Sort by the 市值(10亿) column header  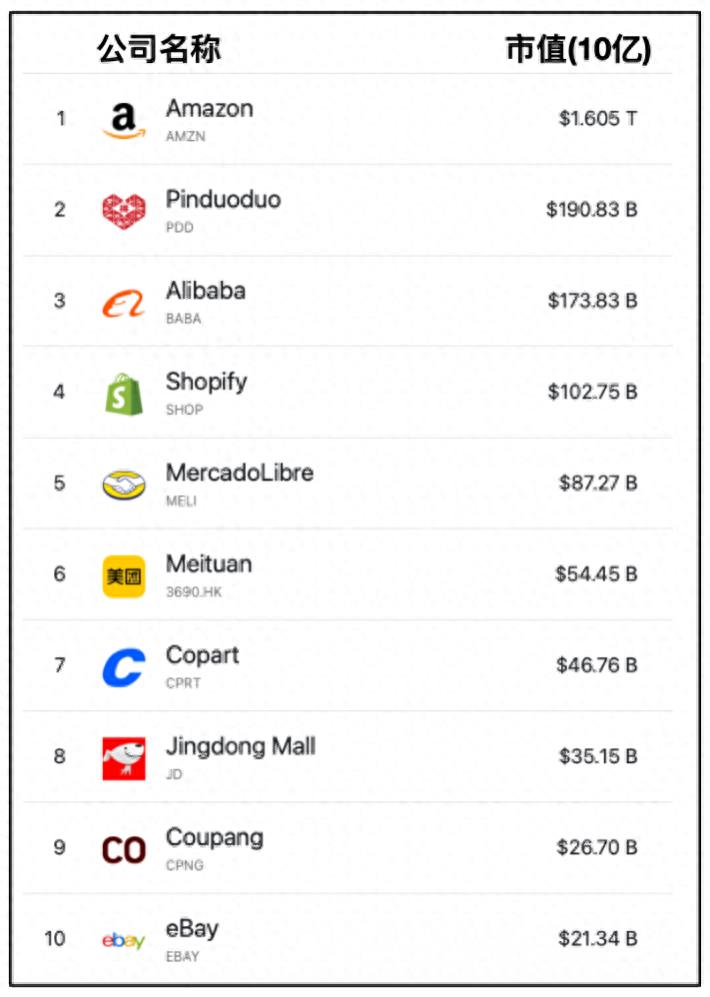click(x=578, y=49)
